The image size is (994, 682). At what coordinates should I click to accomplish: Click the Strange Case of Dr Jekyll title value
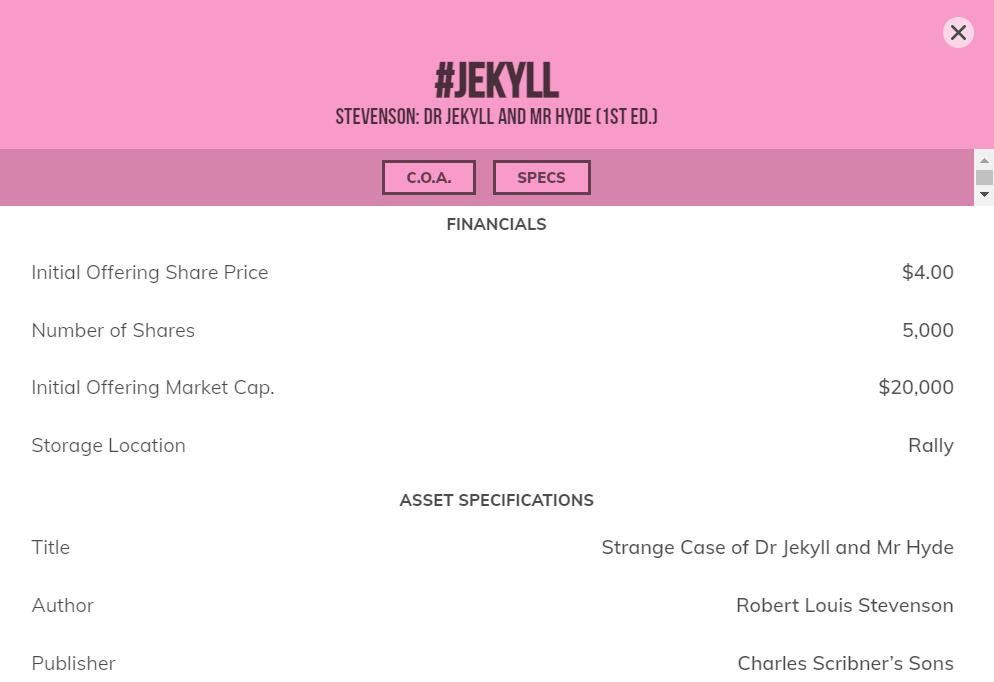[777, 548]
